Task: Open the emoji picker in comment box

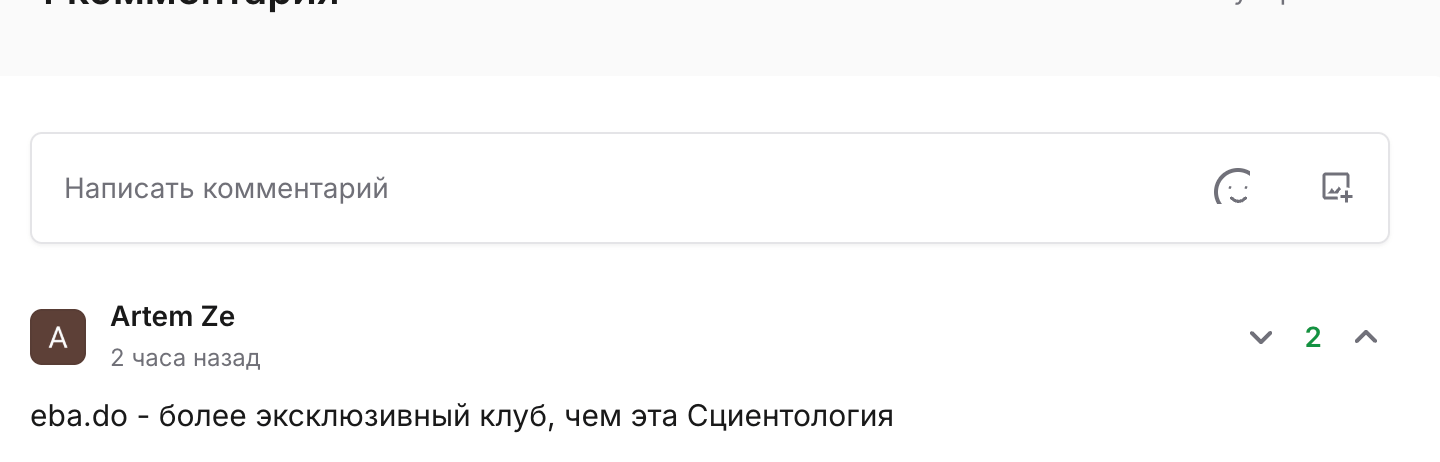Action: click(1233, 187)
